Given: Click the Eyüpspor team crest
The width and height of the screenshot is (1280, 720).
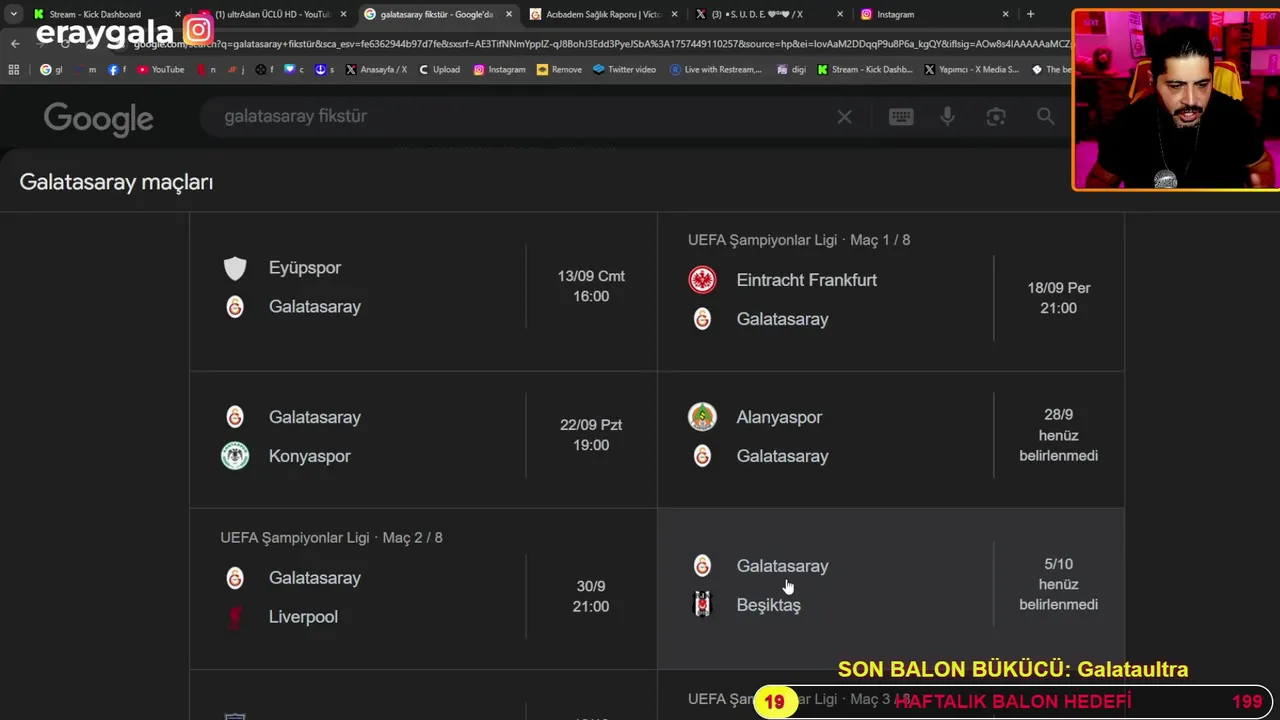Looking at the screenshot, I should click(x=235, y=268).
